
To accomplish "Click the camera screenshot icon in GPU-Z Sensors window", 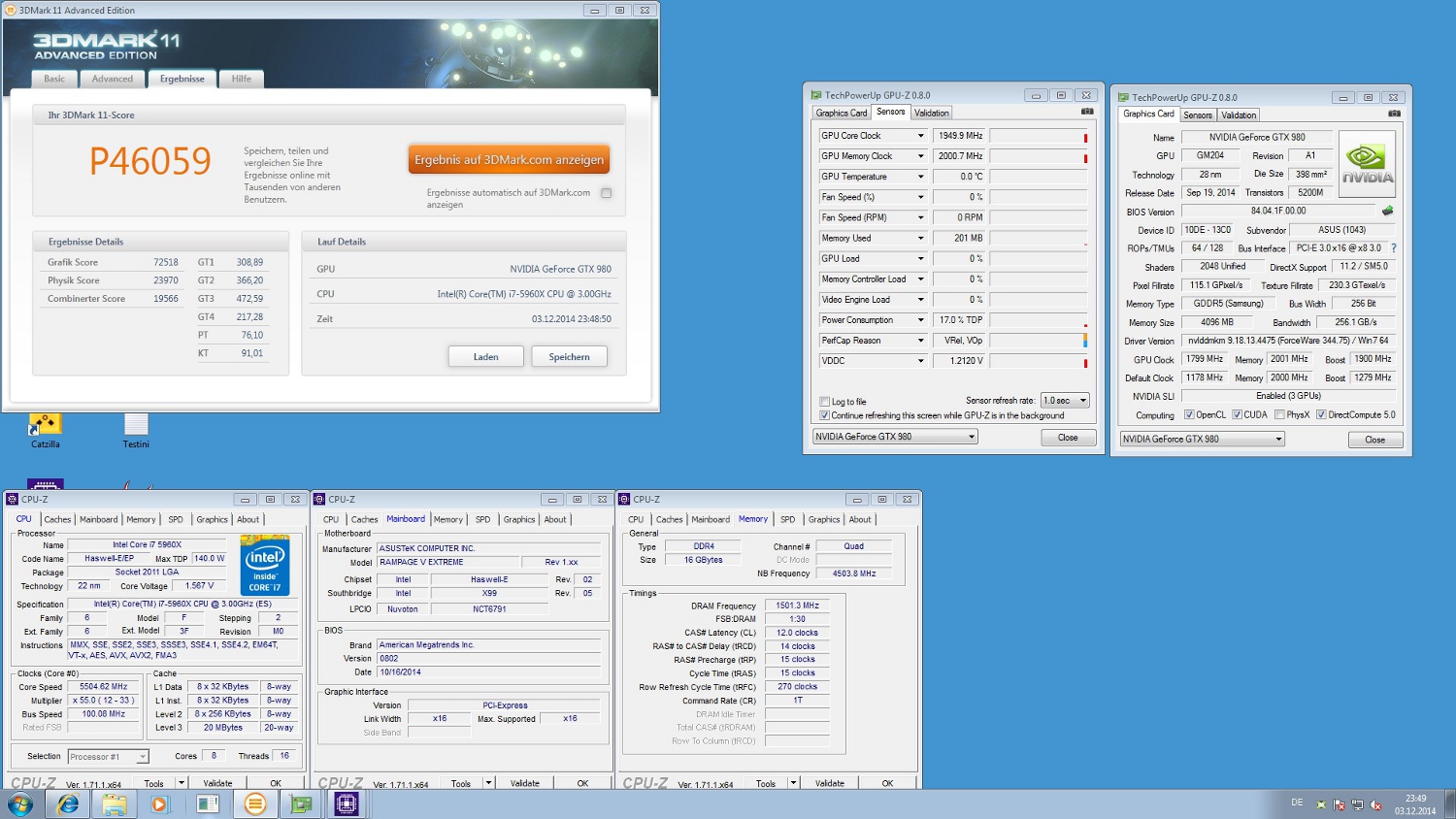I will coord(1087,112).
